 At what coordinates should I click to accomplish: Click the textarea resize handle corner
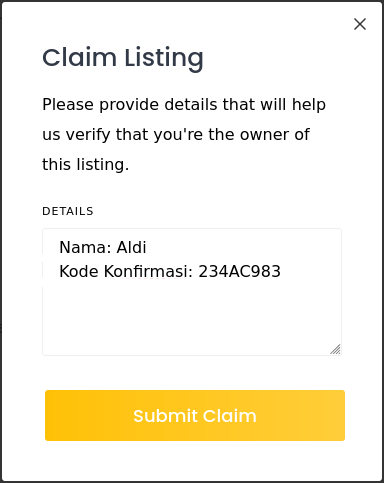click(x=335, y=349)
